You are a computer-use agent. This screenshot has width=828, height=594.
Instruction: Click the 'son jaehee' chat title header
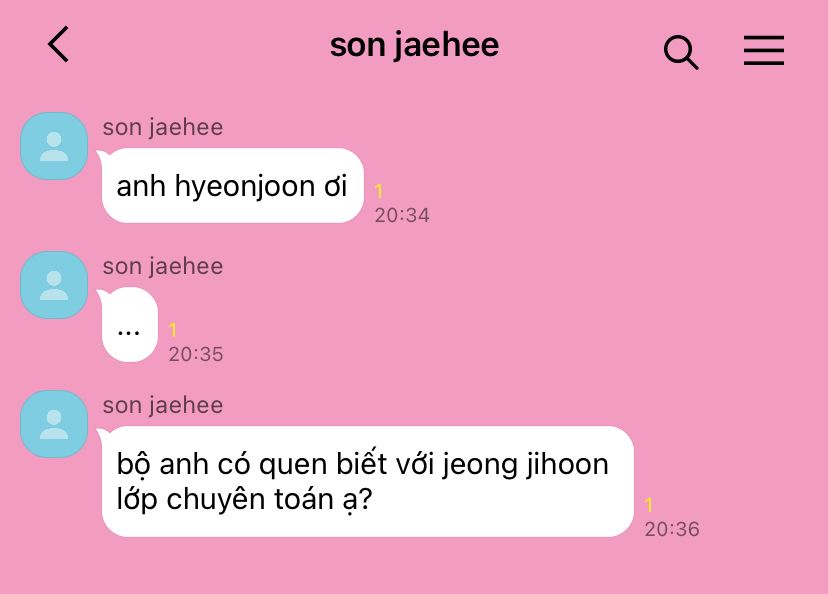tap(414, 45)
